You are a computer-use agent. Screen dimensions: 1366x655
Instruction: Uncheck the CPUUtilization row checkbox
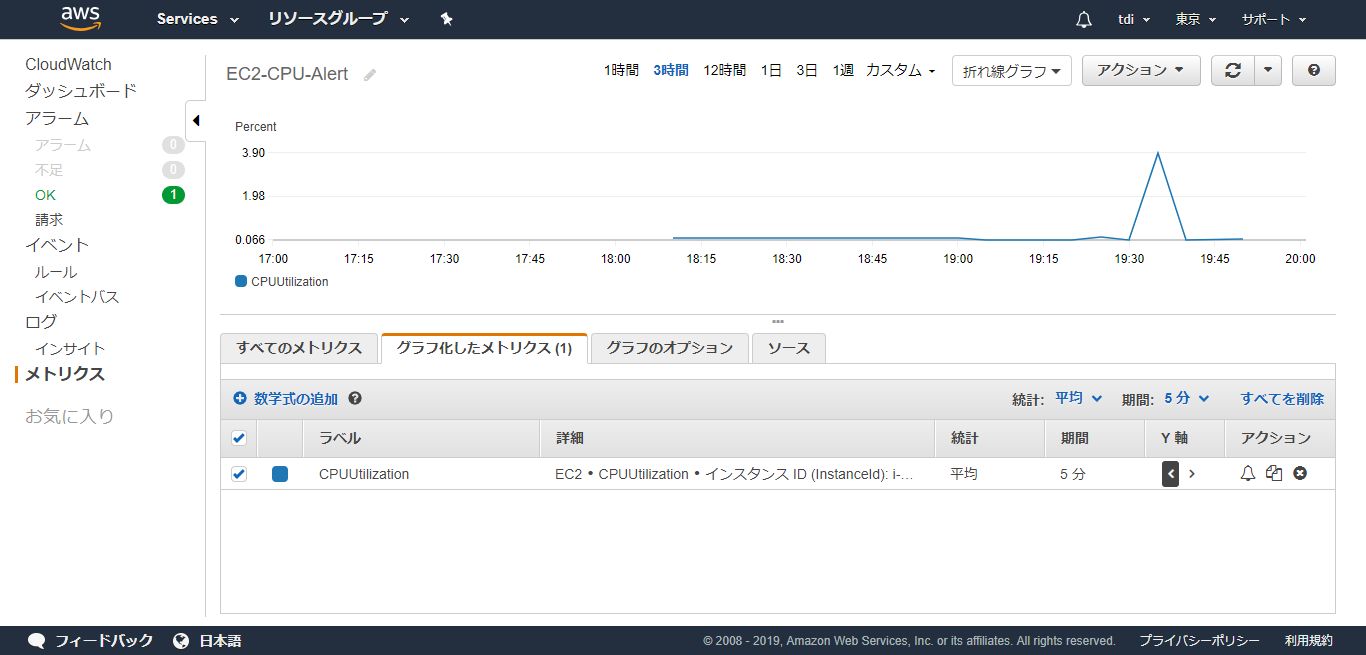[x=239, y=474]
